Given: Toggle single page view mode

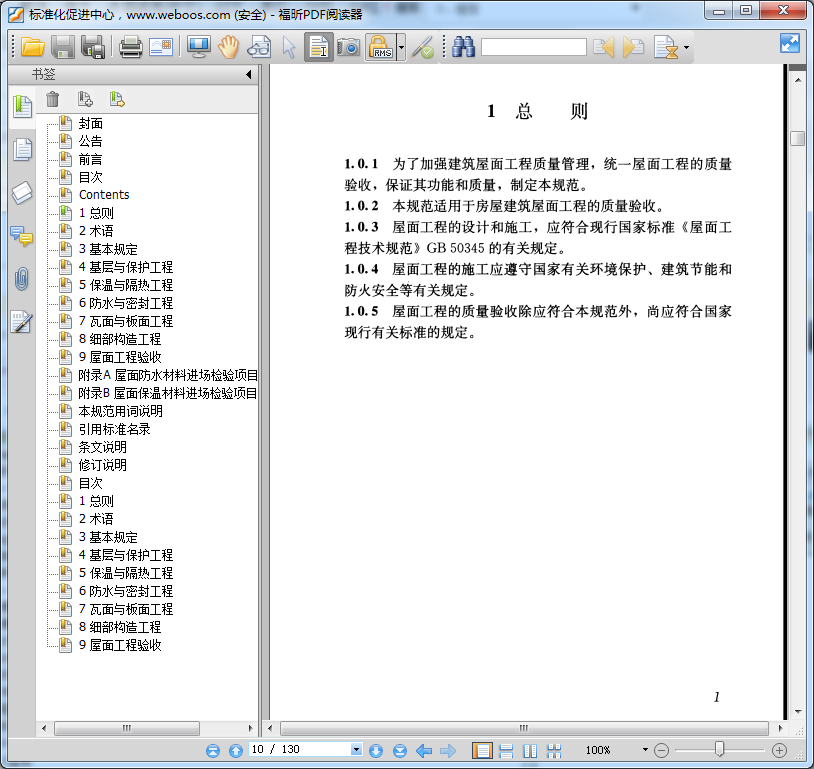Looking at the screenshot, I should click(x=482, y=750).
